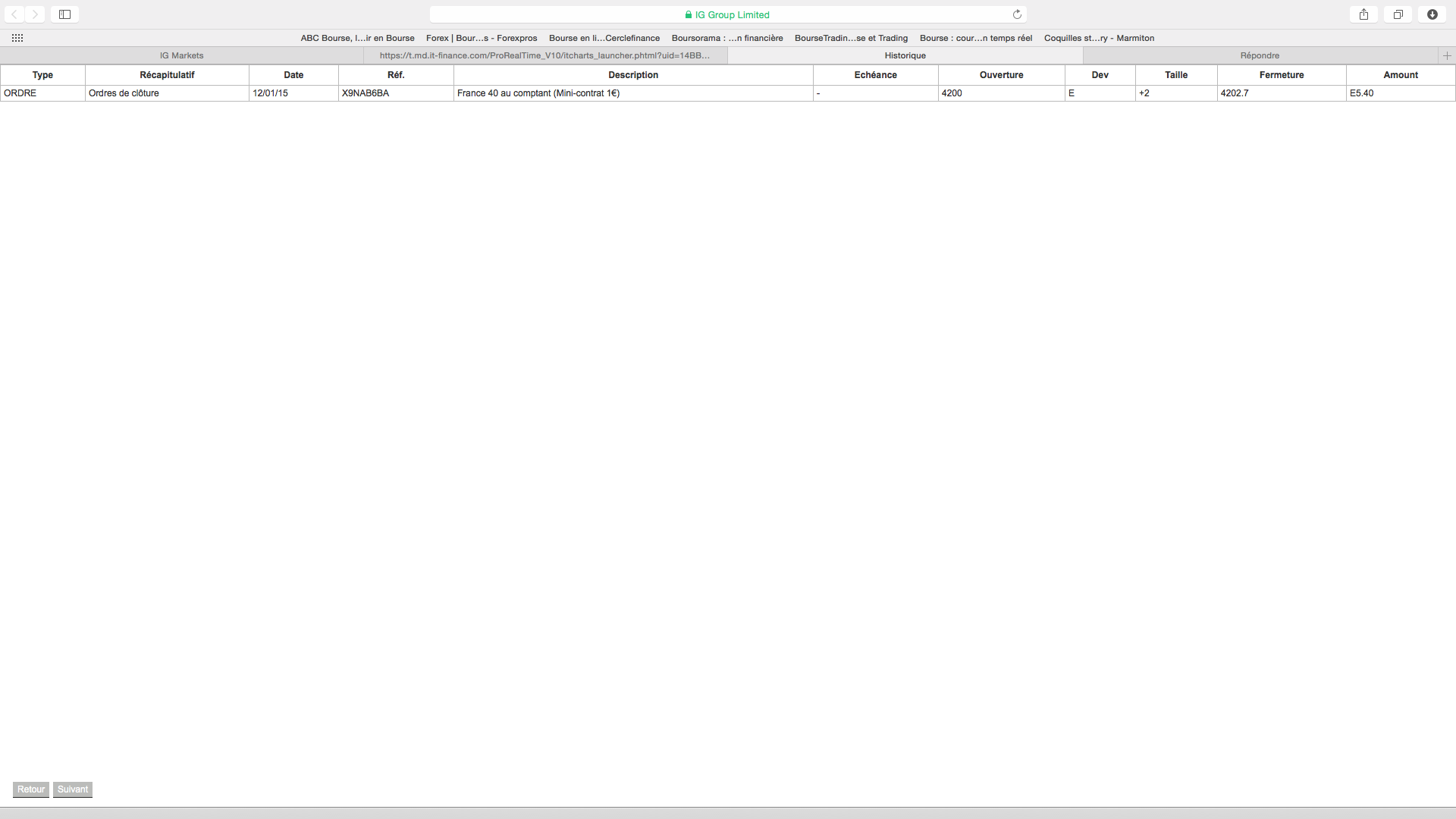
Task: Click the Suivant button
Action: pyautogui.click(x=73, y=789)
